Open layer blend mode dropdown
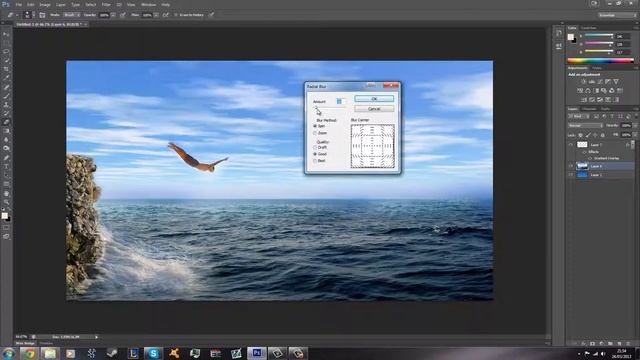 (x=585, y=126)
